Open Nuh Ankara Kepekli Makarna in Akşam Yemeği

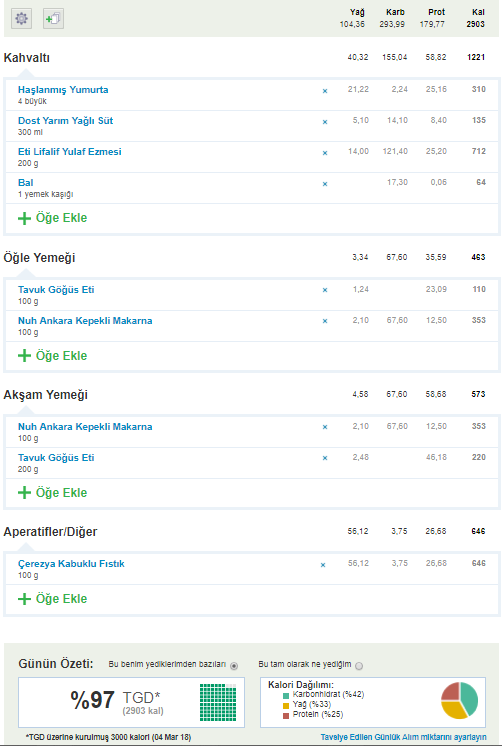click(85, 426)
